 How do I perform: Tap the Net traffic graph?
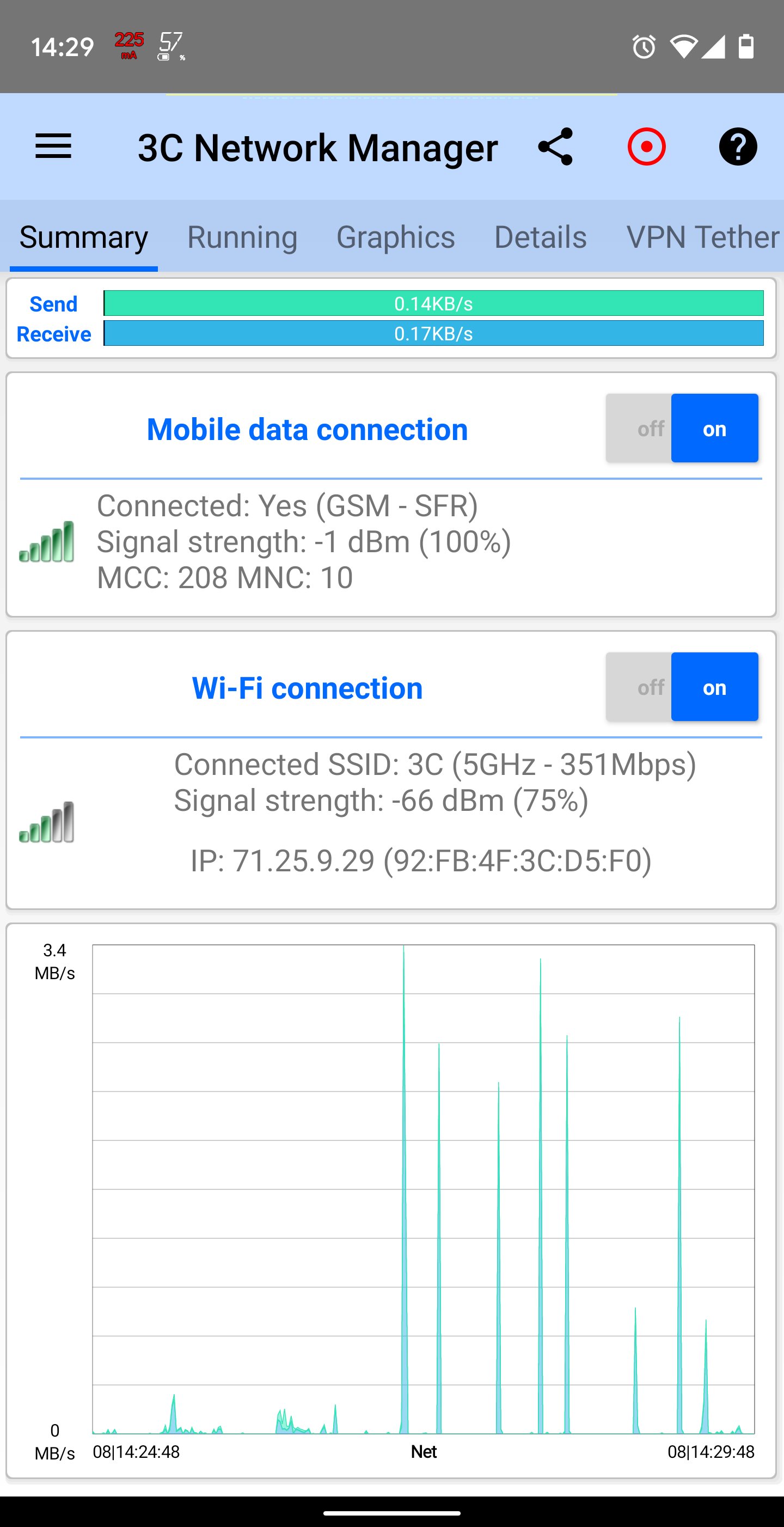coord(423,1188)
